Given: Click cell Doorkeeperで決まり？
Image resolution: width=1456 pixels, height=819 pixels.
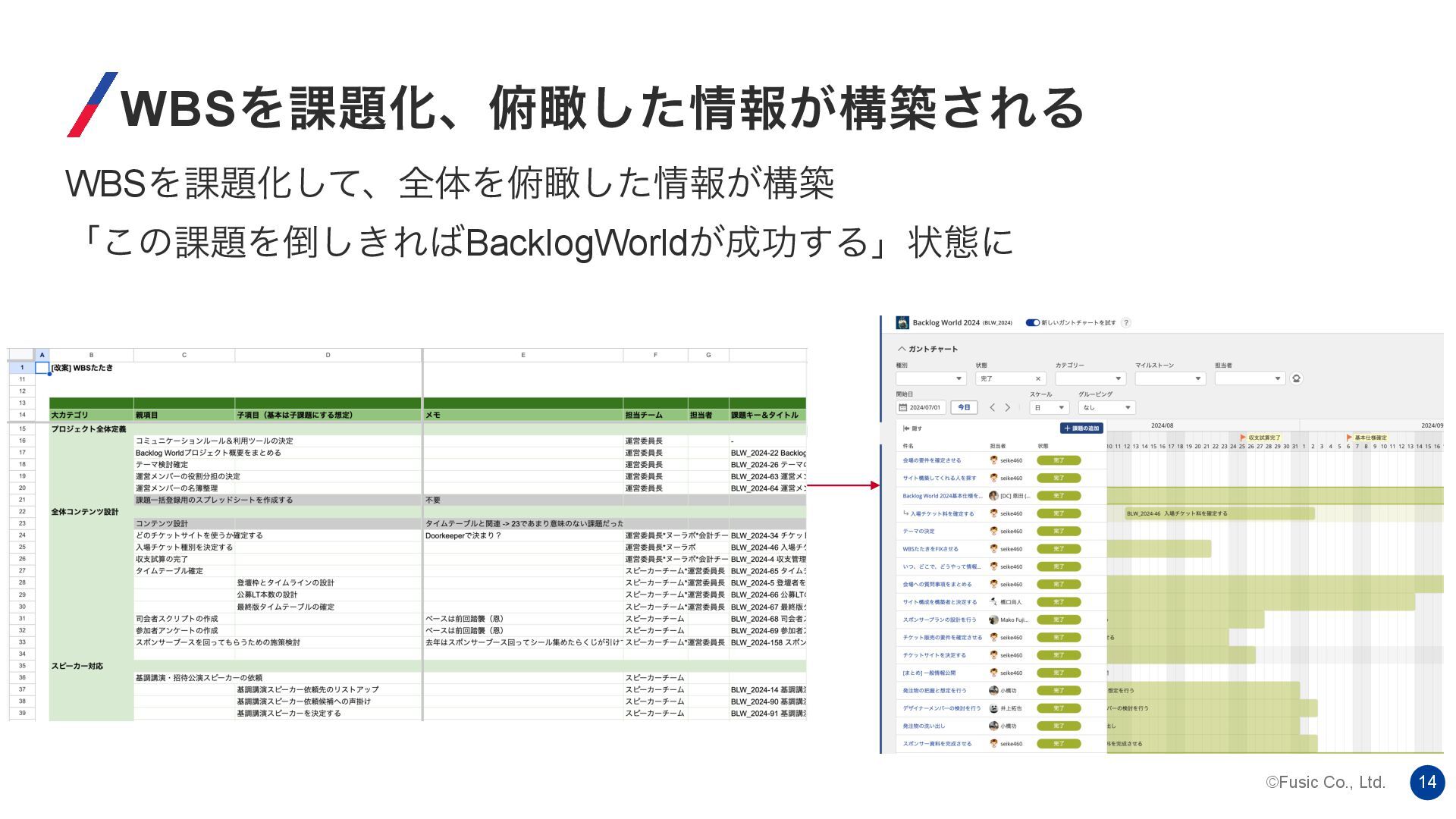Looking at the screenshot, I should (x=523, y=535).
